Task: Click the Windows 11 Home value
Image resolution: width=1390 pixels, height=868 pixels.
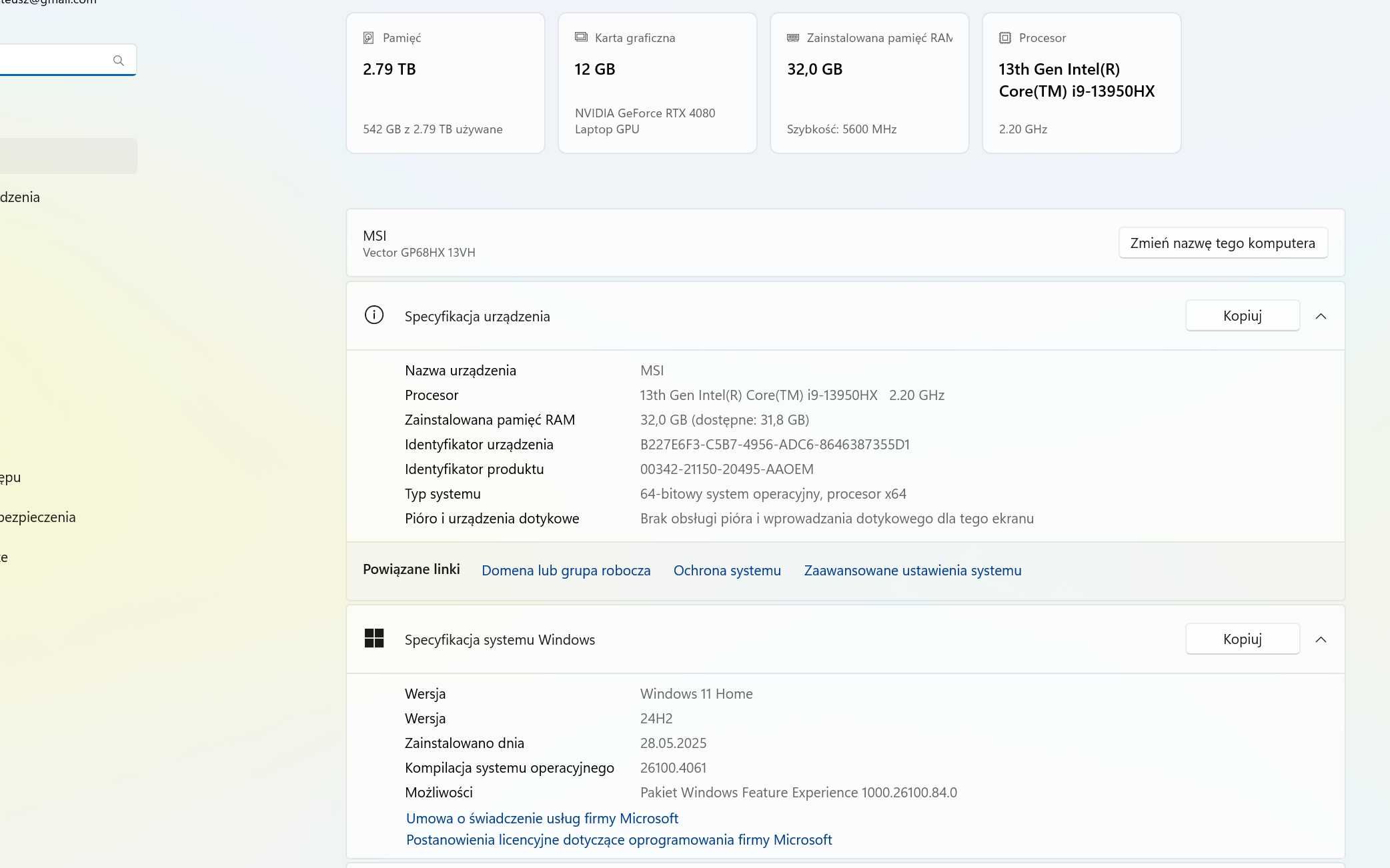Action: tap(696, 694)
